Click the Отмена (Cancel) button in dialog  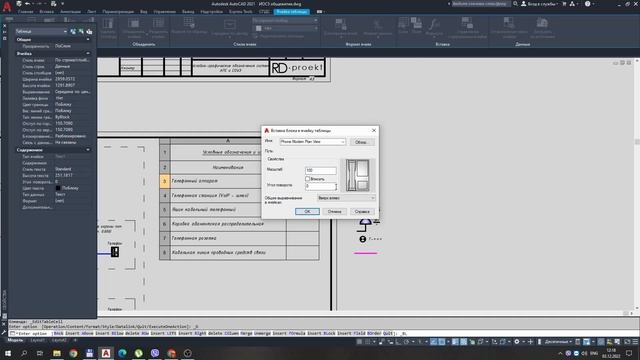tap(334, 211)
